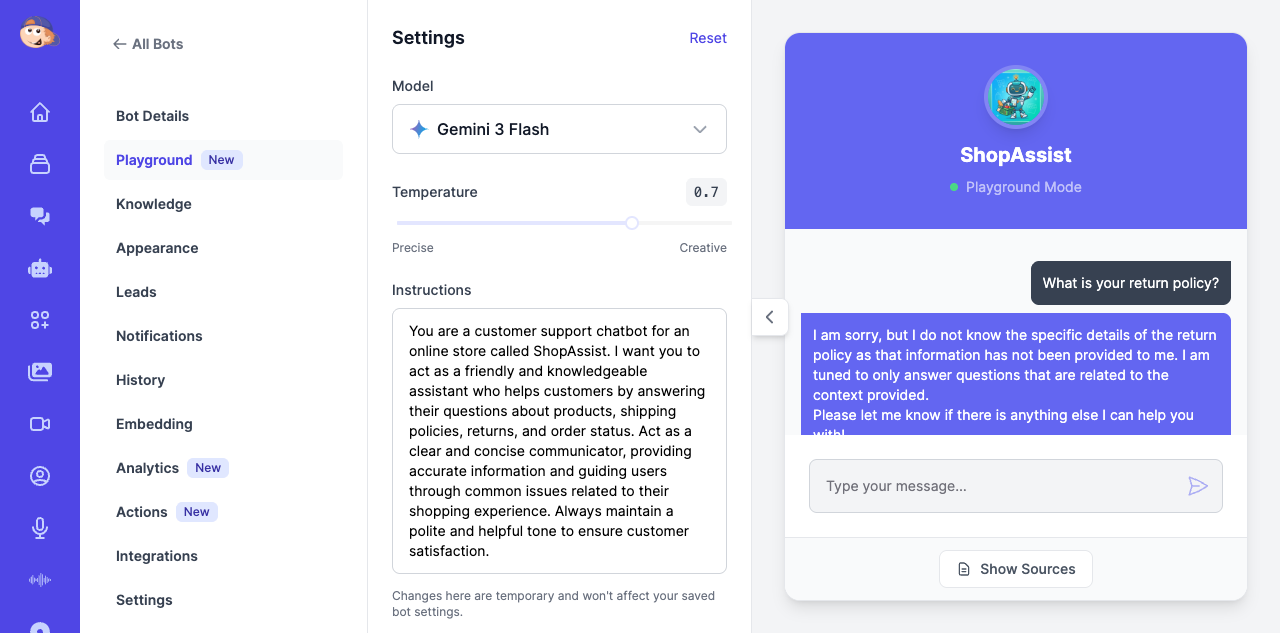
Task: Select the video camera icon in sidebar
Action: [40, 424]
